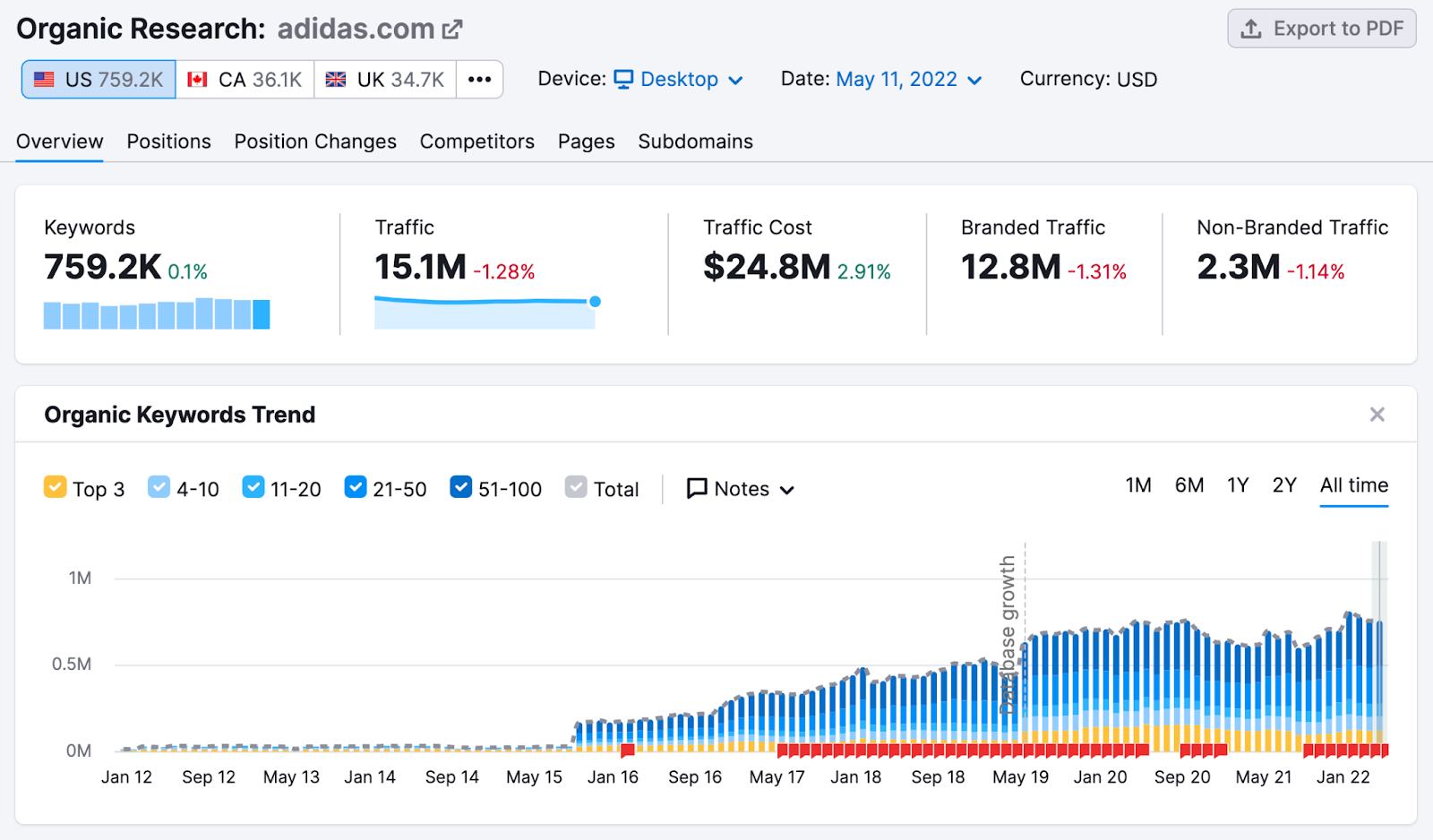Switch to the UK flag database
Image resolution: width=1433 pixels, height=840 pixels.
pyautogui.click(x=385, y=80)
